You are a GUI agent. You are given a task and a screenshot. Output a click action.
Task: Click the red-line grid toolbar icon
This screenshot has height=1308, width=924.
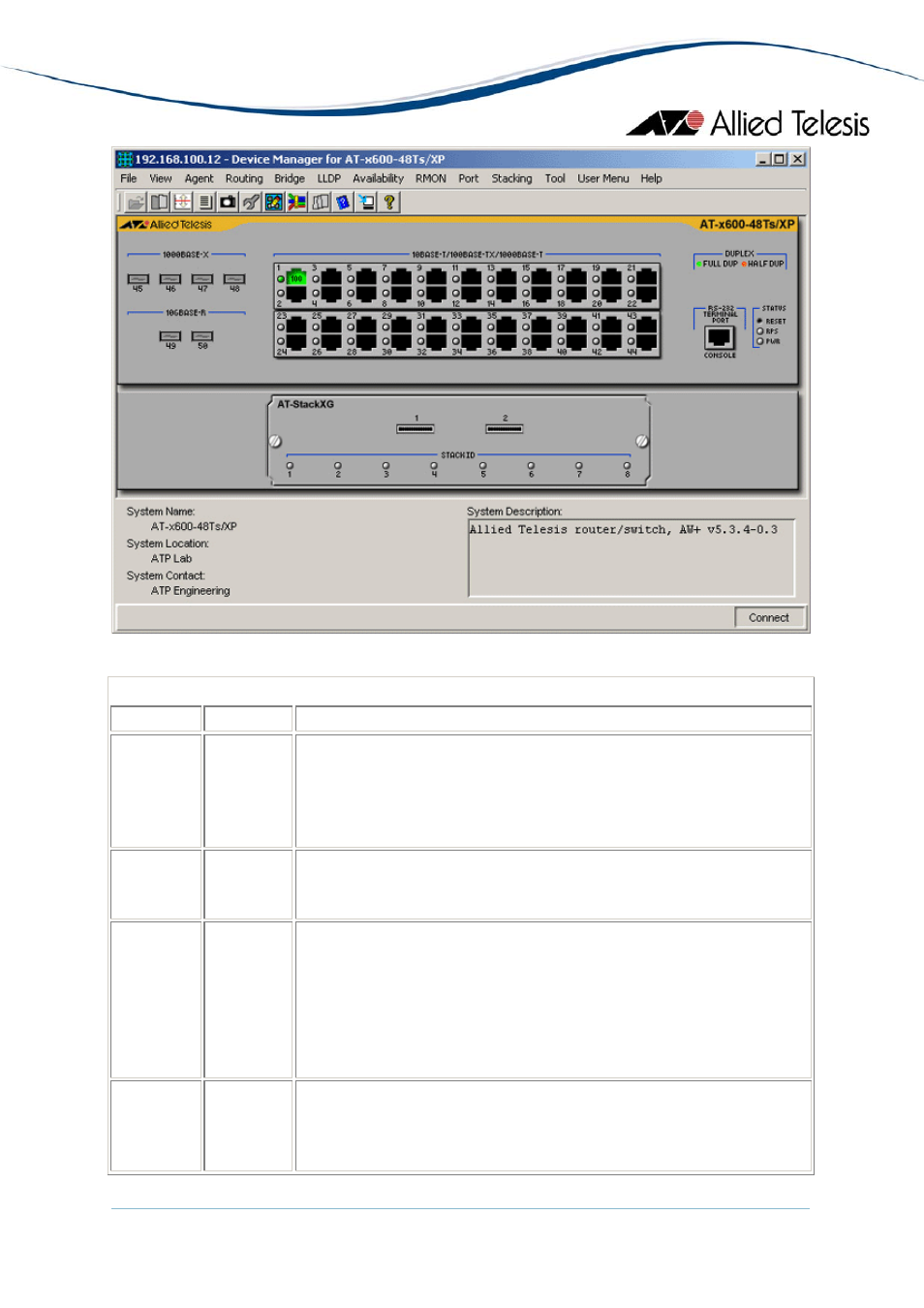[x=182, y=202]
